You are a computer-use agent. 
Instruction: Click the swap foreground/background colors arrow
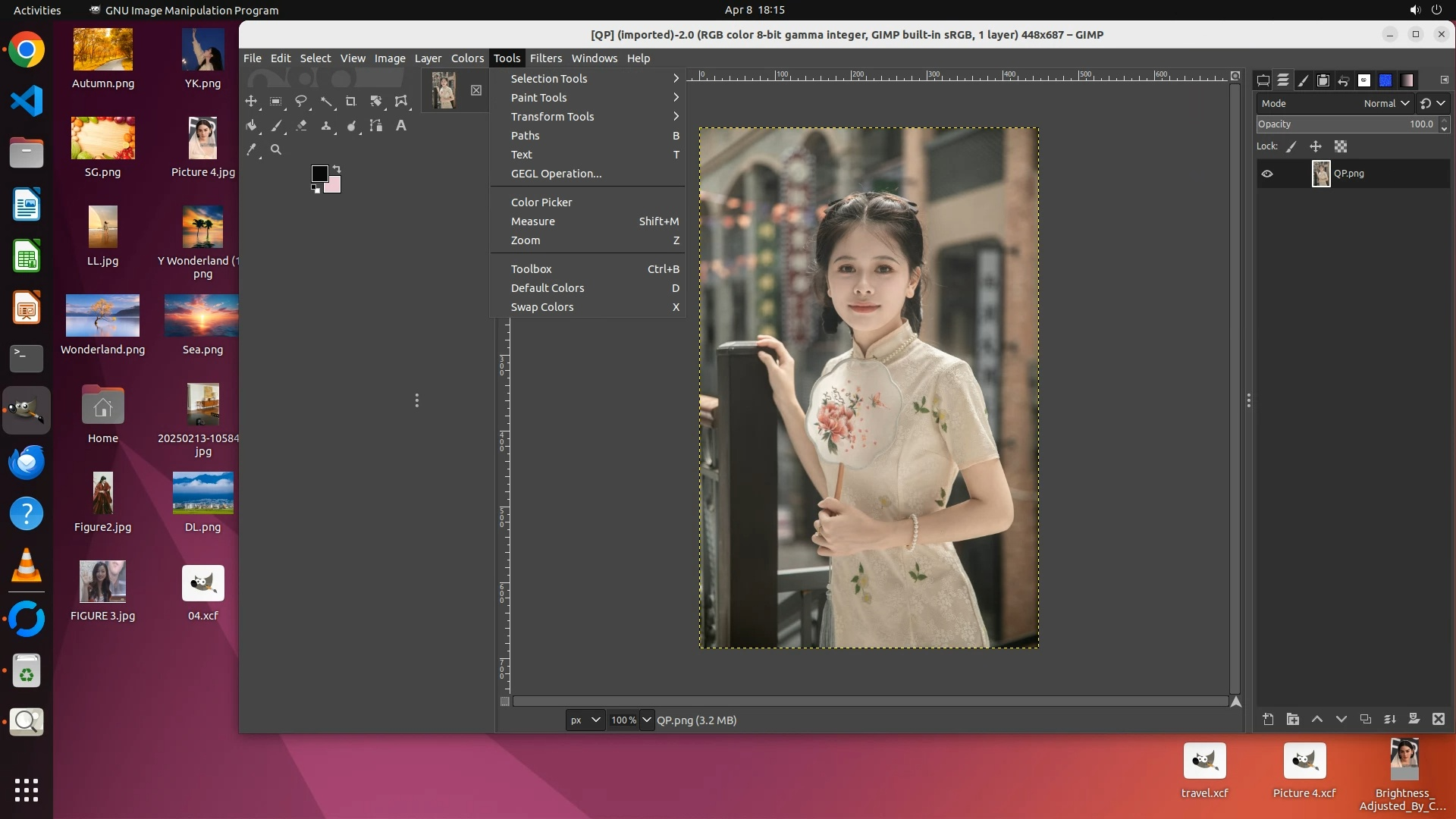click(337, 168)
